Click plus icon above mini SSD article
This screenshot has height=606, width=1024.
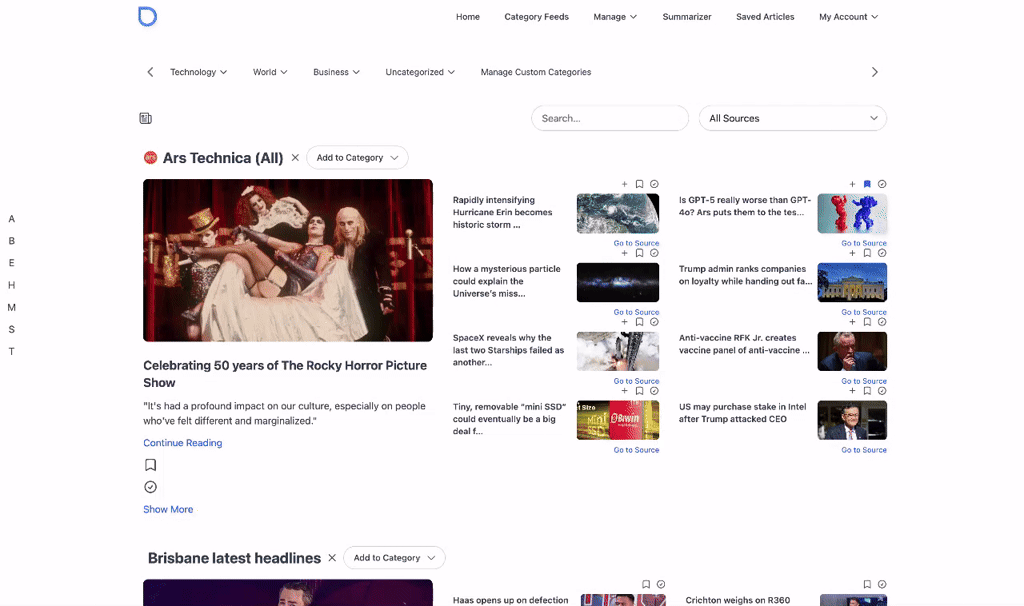coord(624,391)
